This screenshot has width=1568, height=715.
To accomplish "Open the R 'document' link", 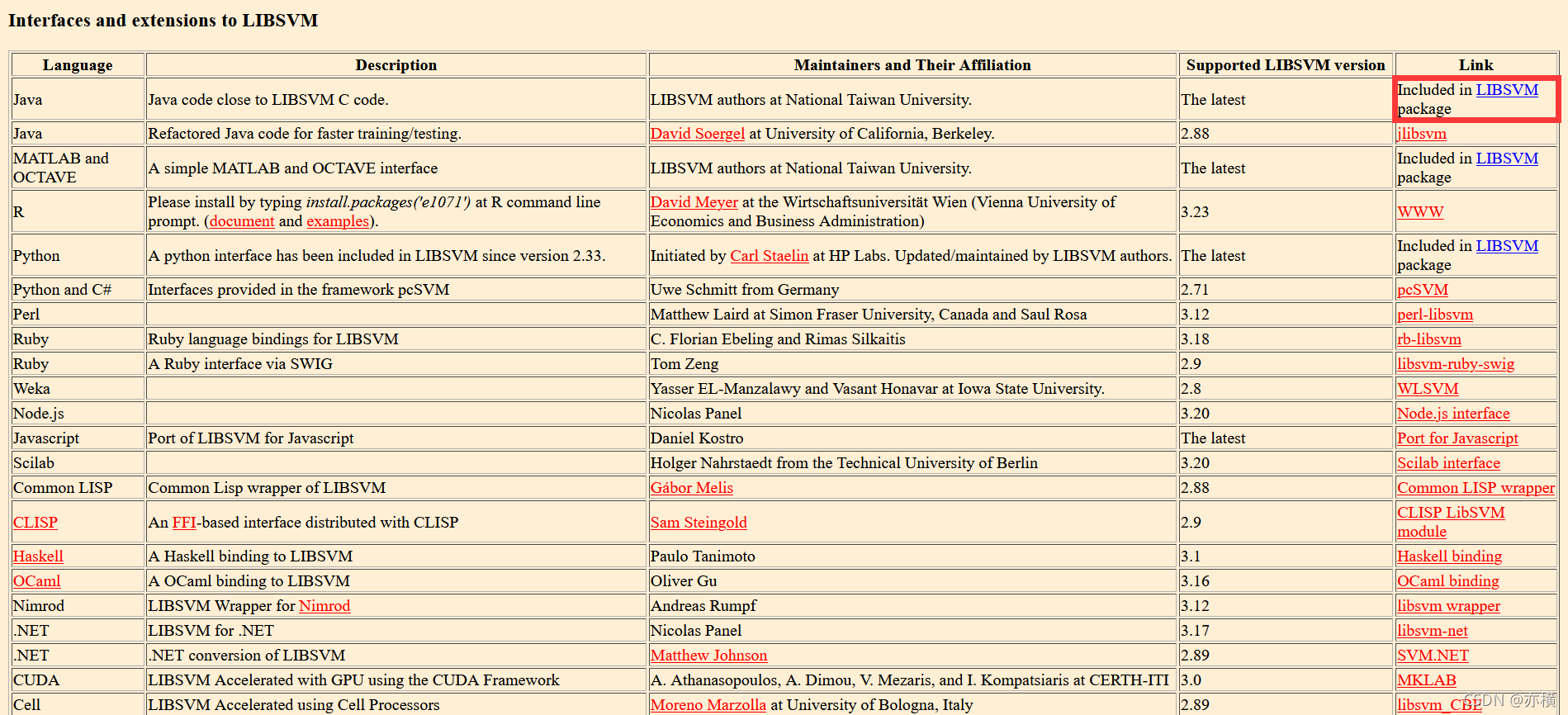I will 242,221.
